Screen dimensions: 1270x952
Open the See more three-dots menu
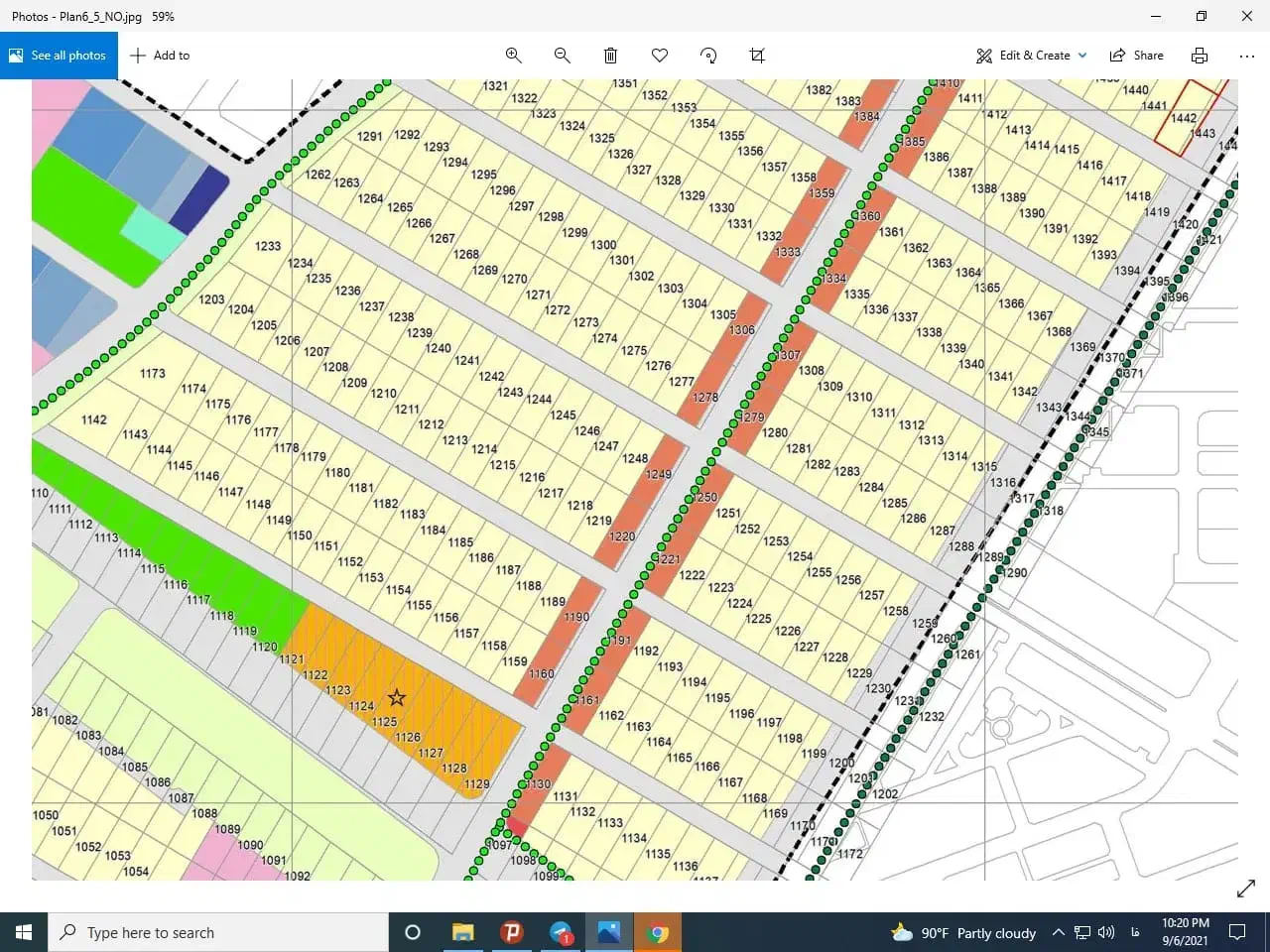tap(1247, 56)
